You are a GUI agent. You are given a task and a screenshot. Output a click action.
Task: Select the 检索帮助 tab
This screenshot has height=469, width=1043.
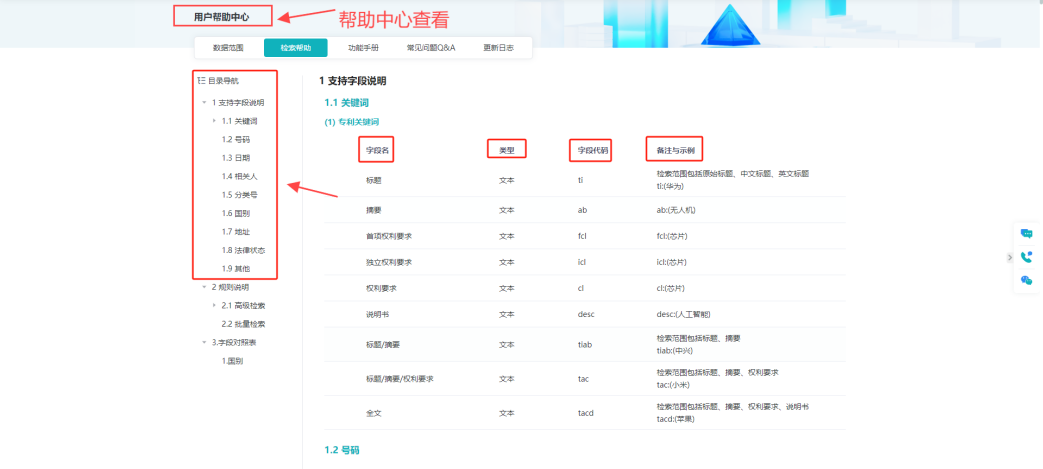pyautogui.click(x=295, y=48)
